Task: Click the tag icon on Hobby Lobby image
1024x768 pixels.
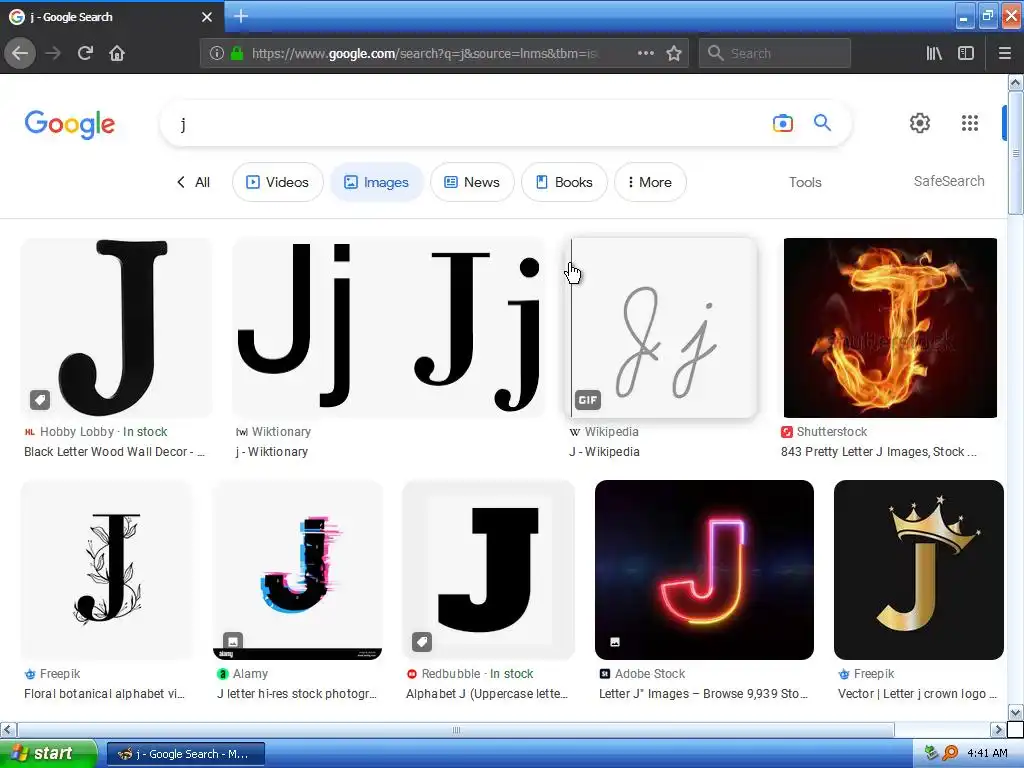Action: click(40, 400)
